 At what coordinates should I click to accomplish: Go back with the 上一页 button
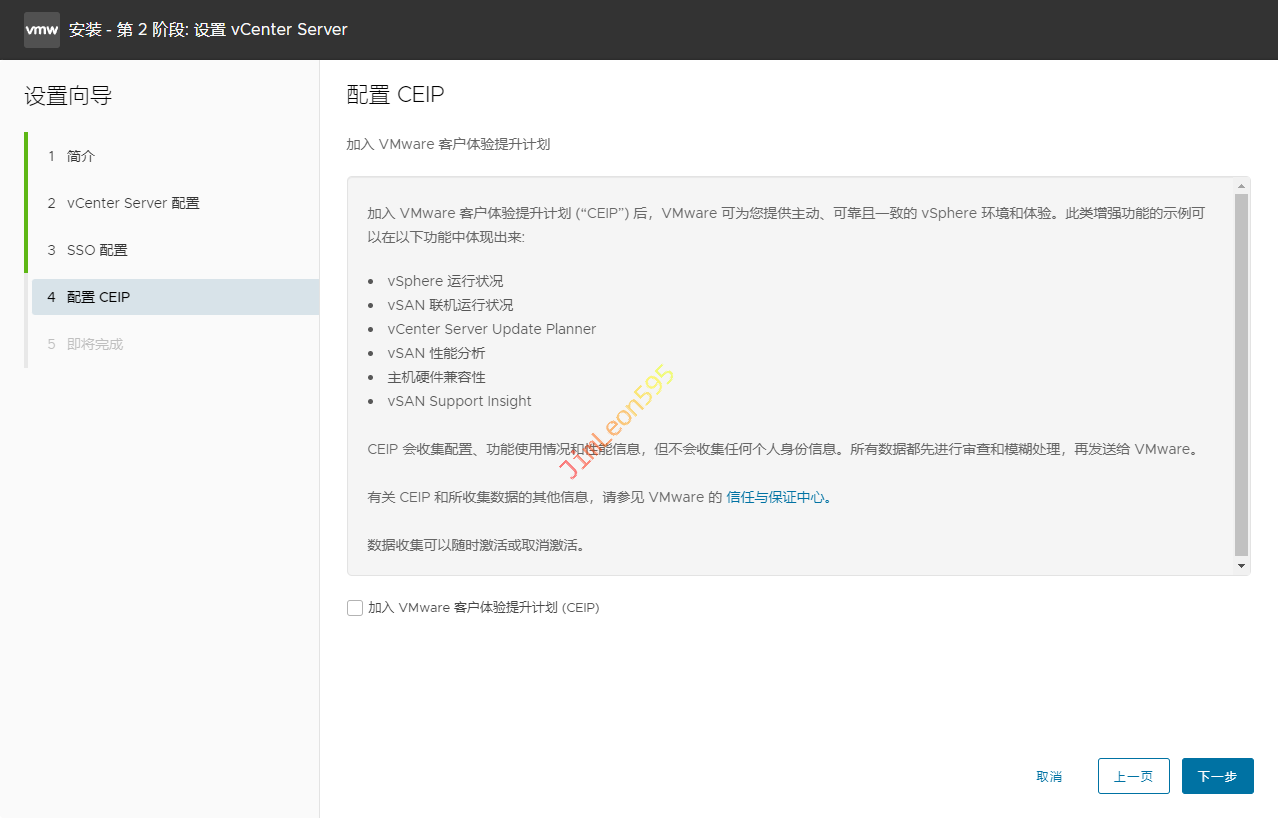pos(1133,776)
